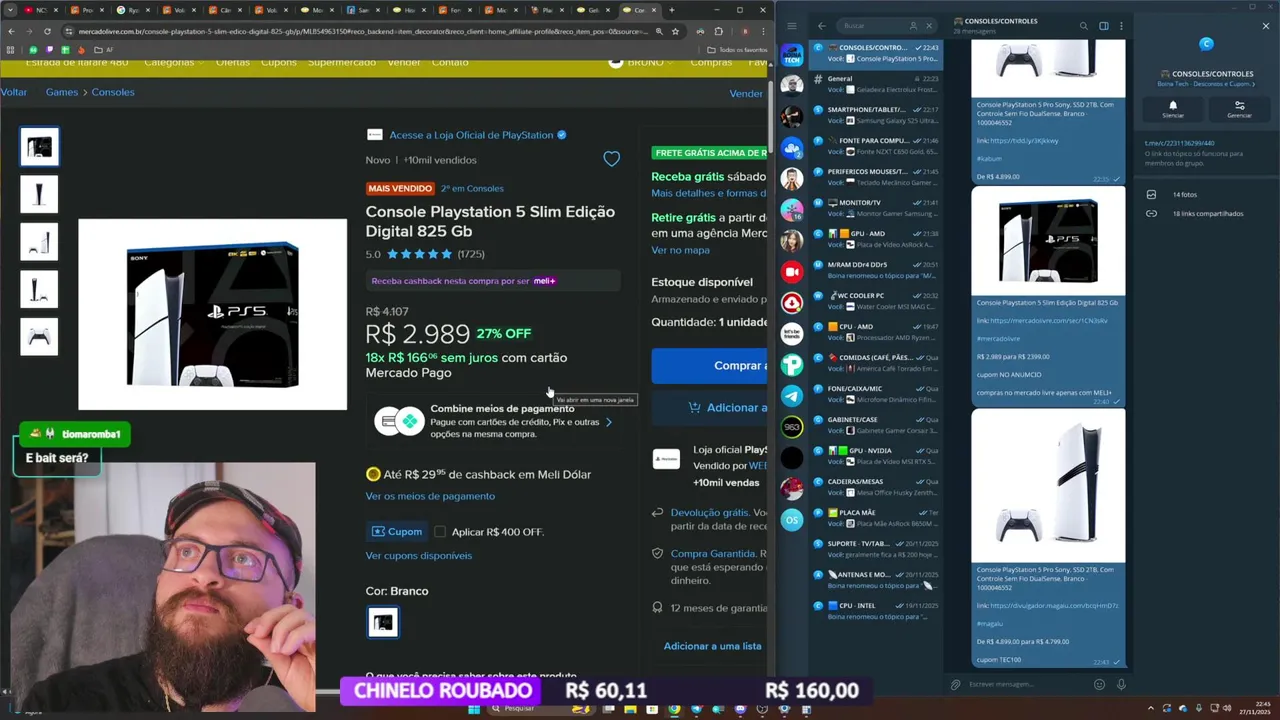
Task: Click Comprar agora button
Action: click(709, 366)
